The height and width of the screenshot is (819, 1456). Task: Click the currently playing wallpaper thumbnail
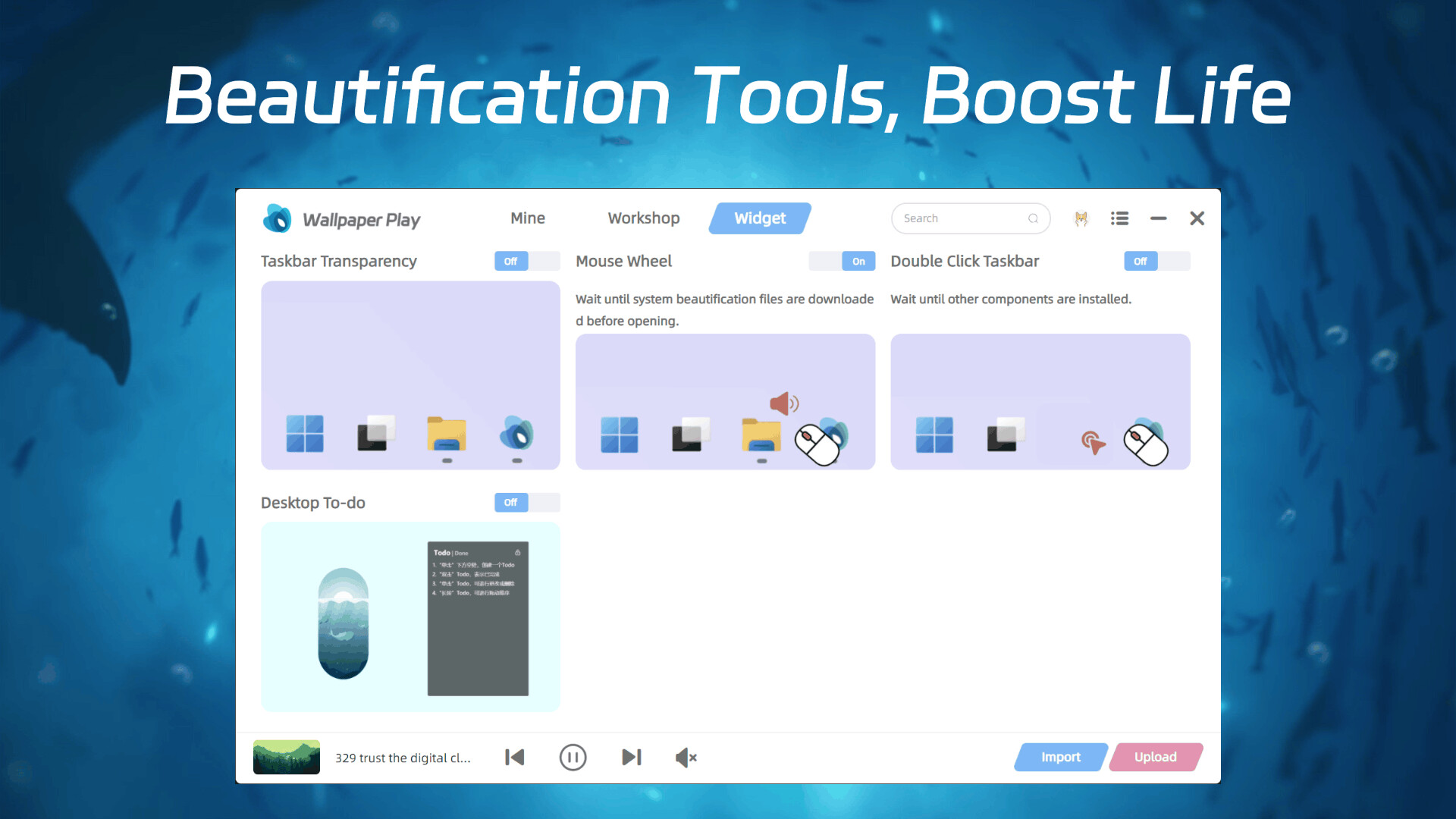(287, 757)
